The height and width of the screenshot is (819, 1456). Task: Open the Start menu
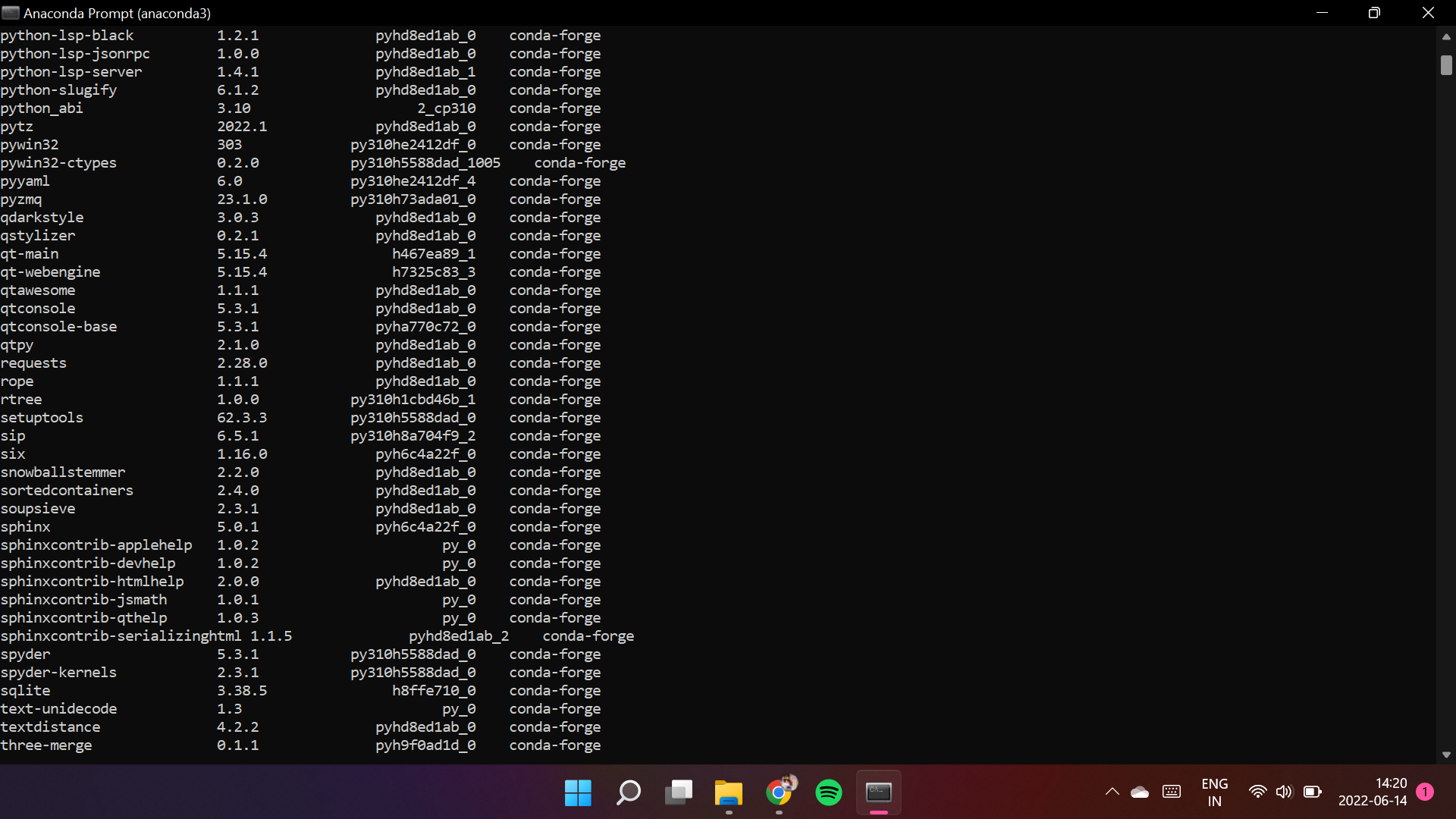click(578, 792)
